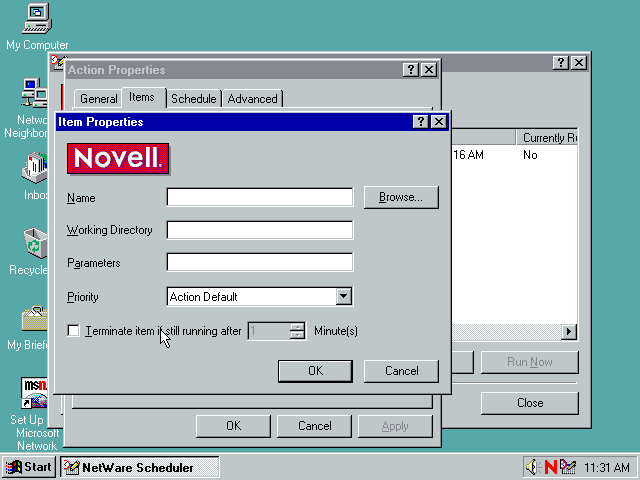Screen dimensions: 640x480
Task: Click the Browse button
Action: click(401, 197)
